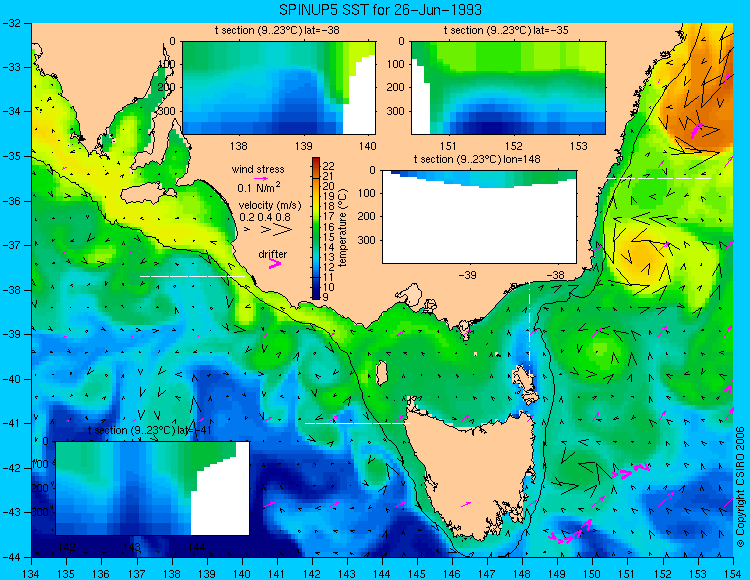Screen dimensions: 750x580
Task: Click the 22 tick on the color bar
Action: tap(329, 166)
